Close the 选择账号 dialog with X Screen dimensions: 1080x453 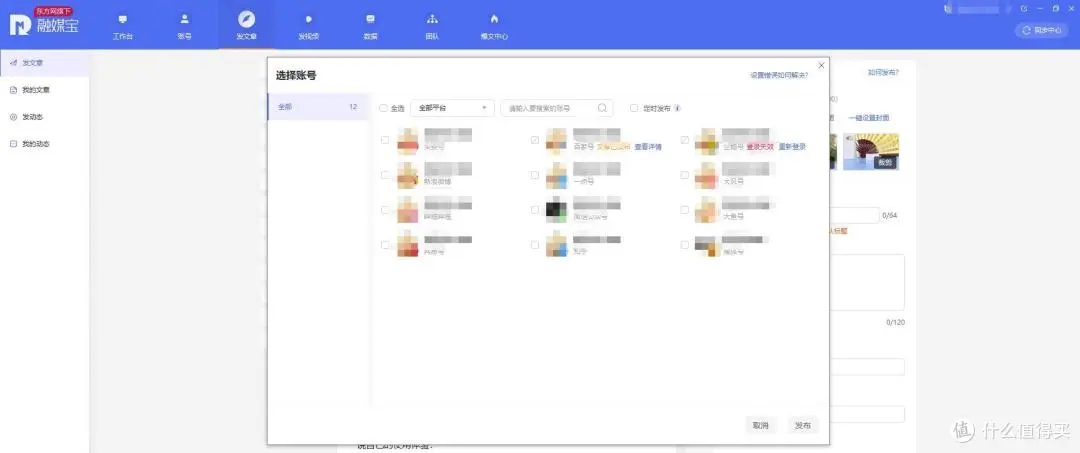click(821, 65)
